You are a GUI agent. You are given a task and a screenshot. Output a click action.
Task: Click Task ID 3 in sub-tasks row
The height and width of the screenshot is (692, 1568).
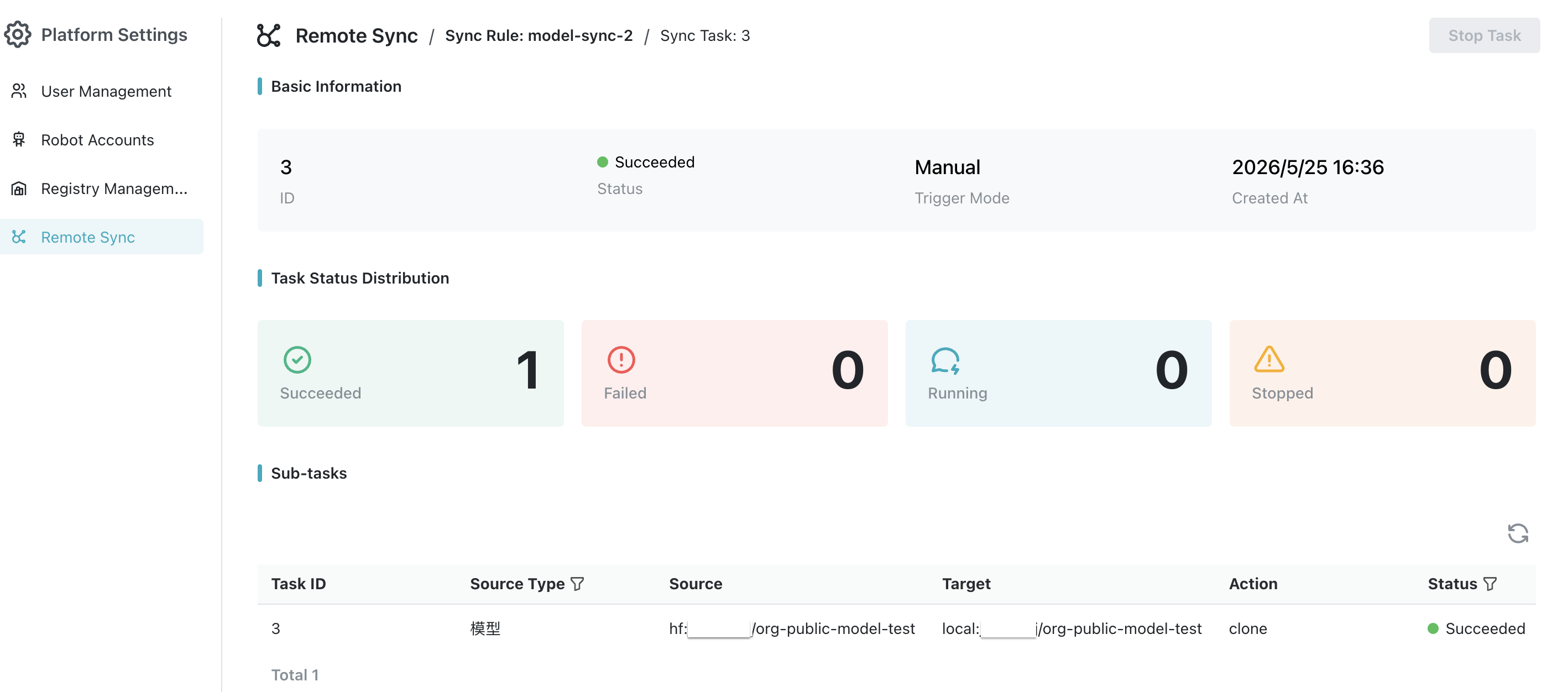[276, 628]
